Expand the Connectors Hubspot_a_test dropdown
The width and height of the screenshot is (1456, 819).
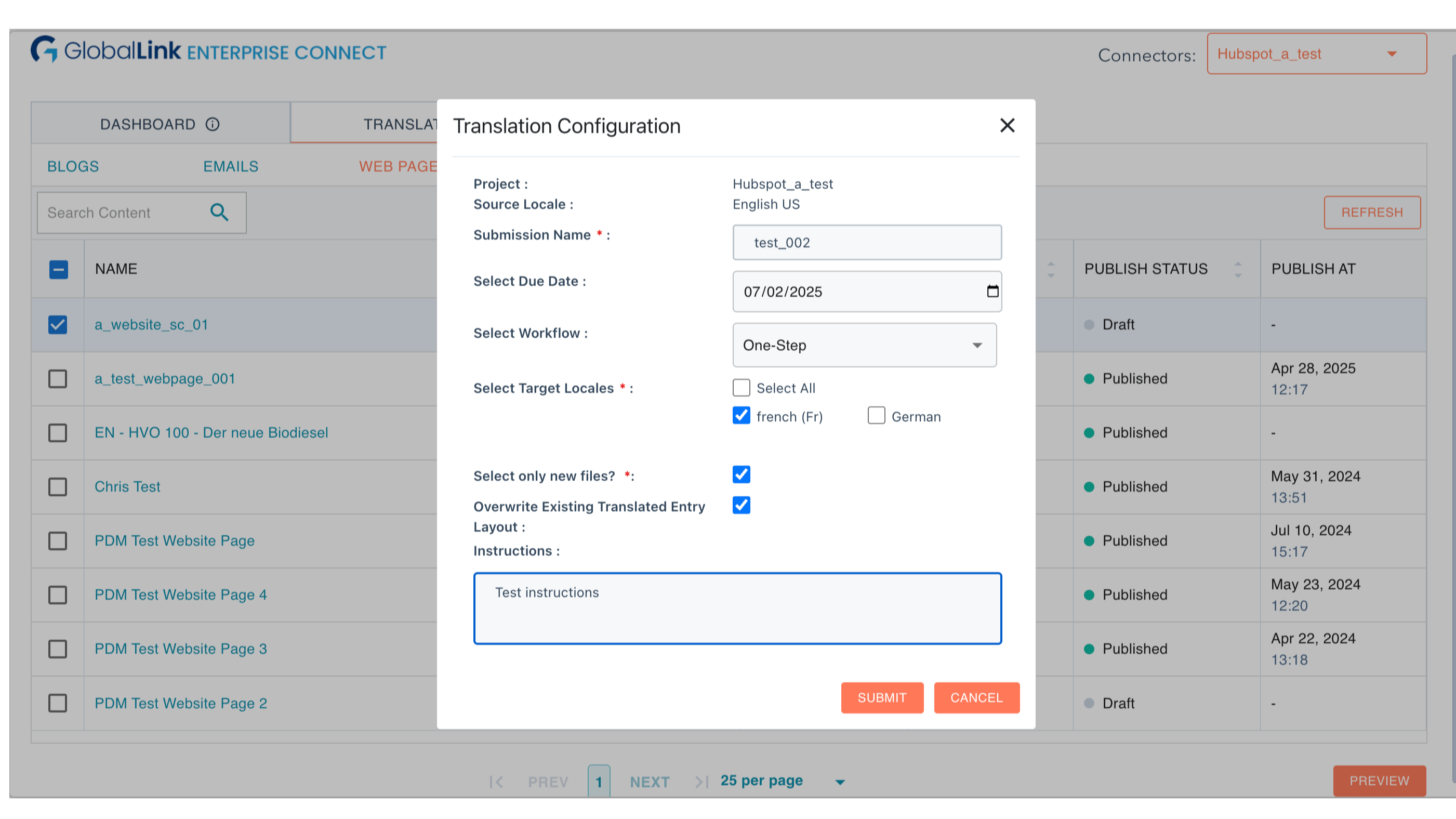[x=1316, y=54]
